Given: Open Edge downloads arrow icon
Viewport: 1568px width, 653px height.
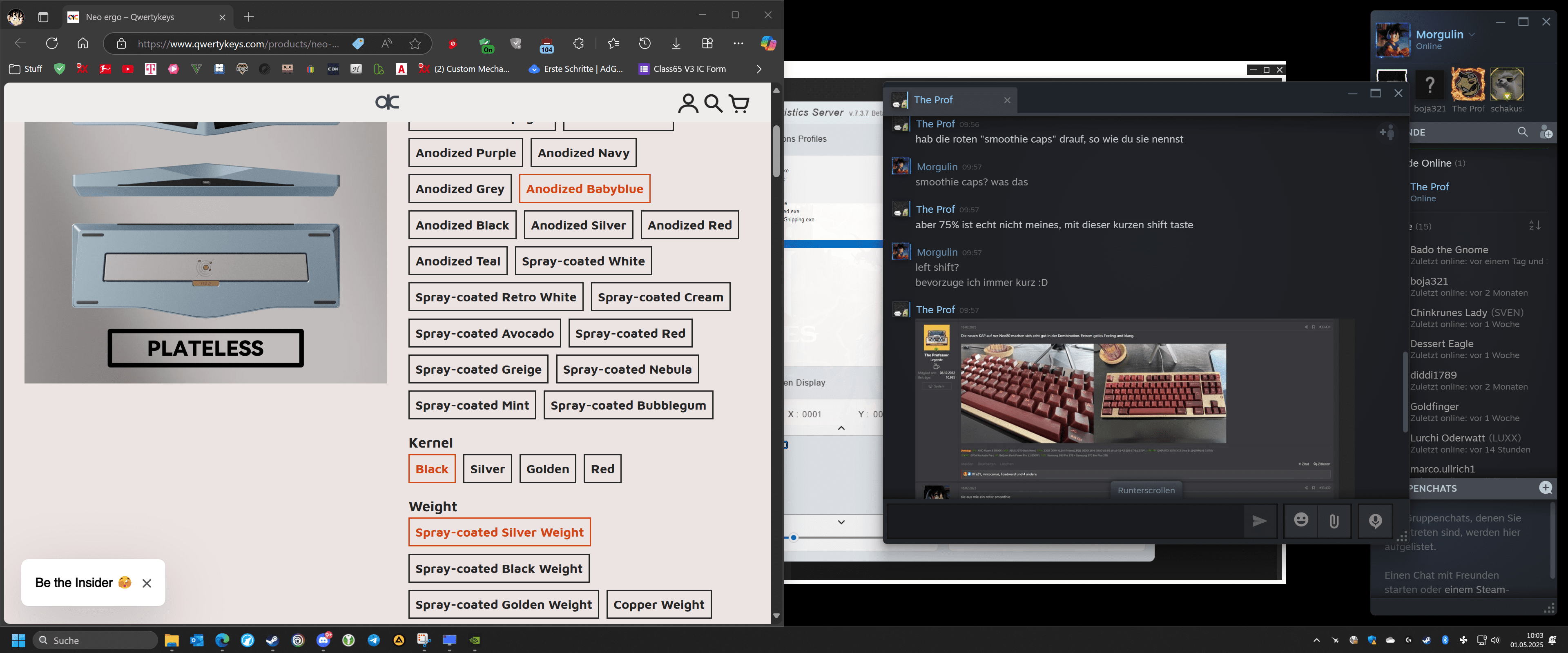Looking at the screenshot, I should (676, 43).
